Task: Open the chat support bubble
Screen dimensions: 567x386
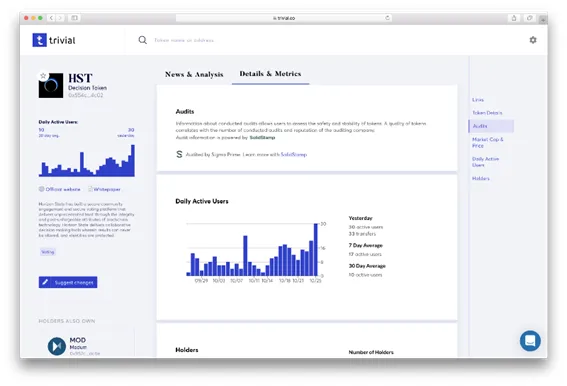Action: pos(530,340)
